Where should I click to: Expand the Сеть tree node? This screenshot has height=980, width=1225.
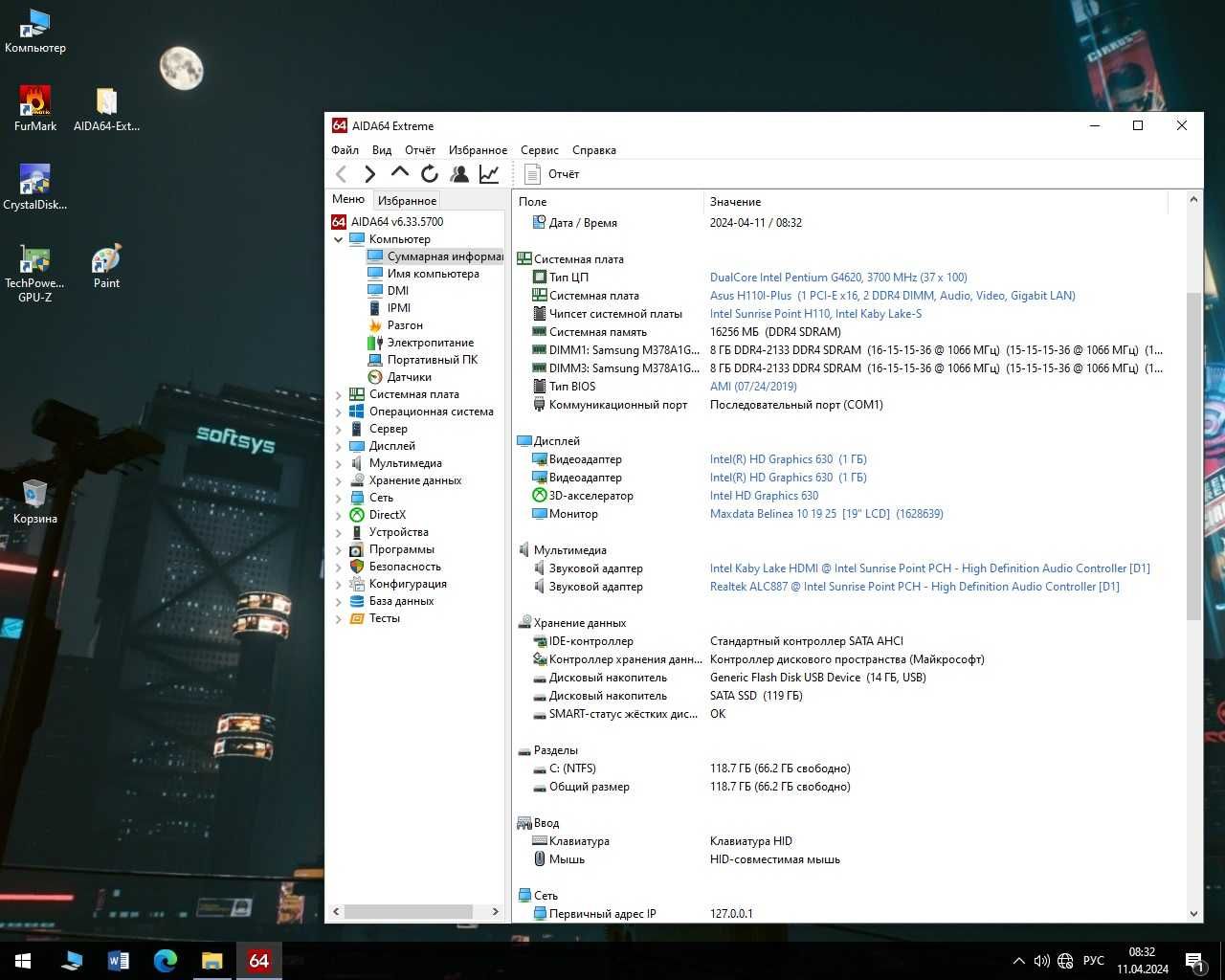(338, 498)
